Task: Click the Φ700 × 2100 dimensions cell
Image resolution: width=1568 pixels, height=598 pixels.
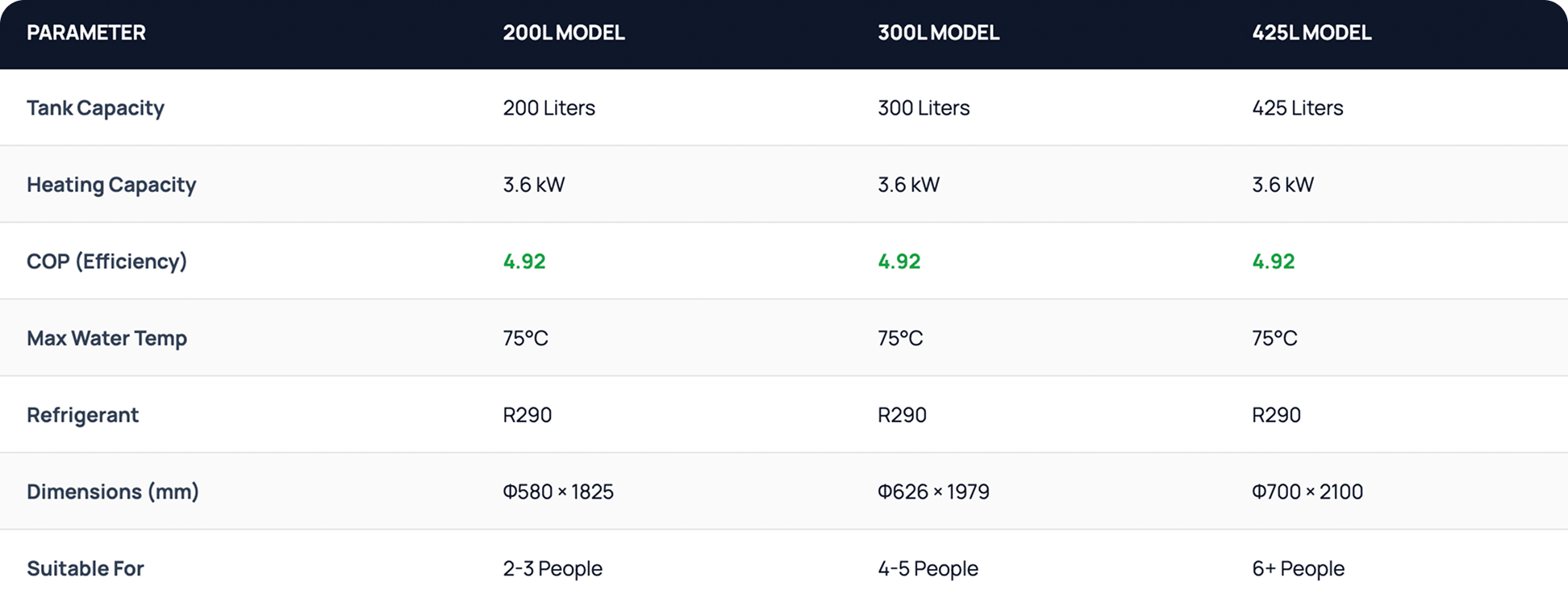Action: coord(1307,491)
